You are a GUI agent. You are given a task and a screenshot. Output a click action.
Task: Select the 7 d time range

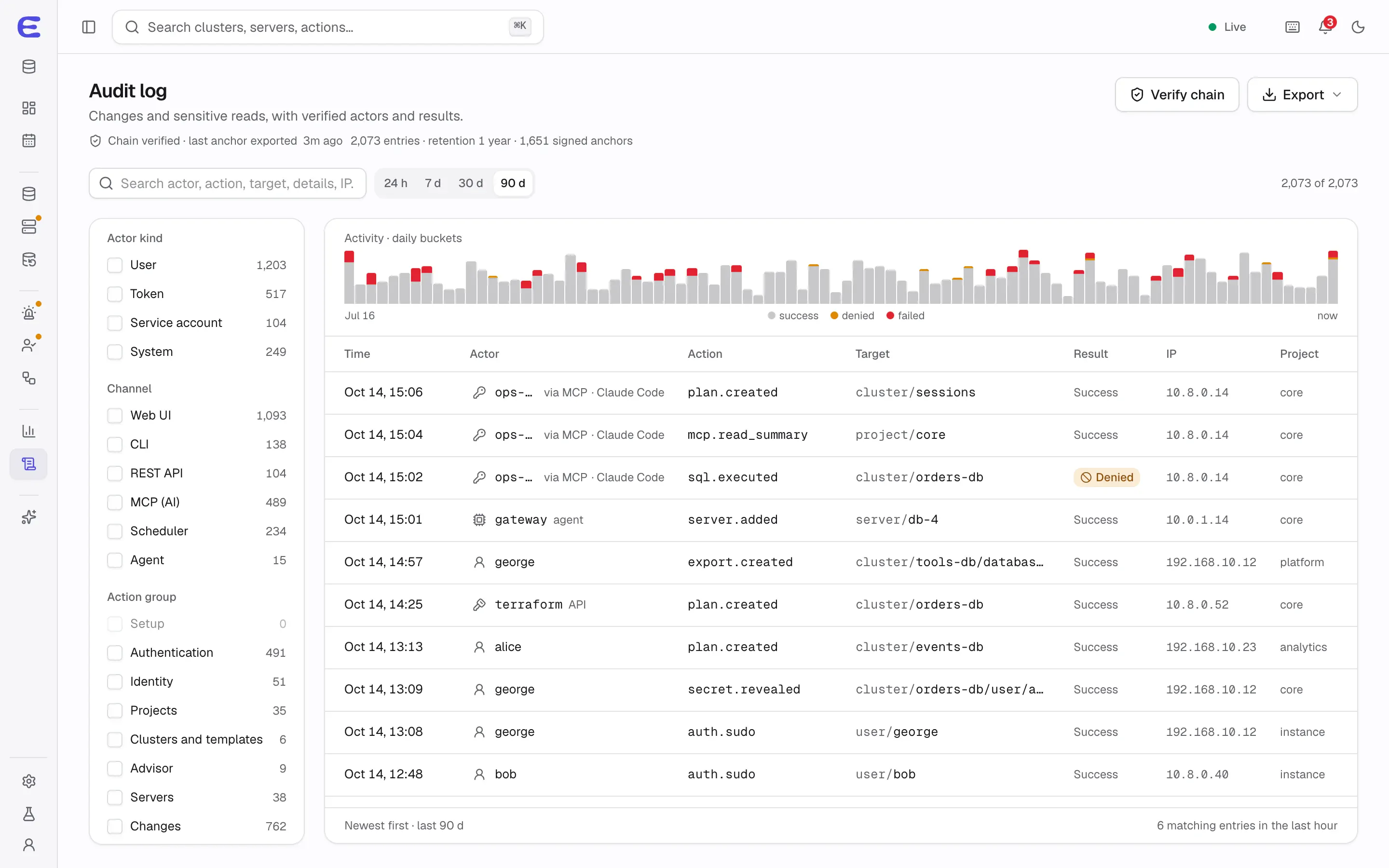[x=433, y=183]
